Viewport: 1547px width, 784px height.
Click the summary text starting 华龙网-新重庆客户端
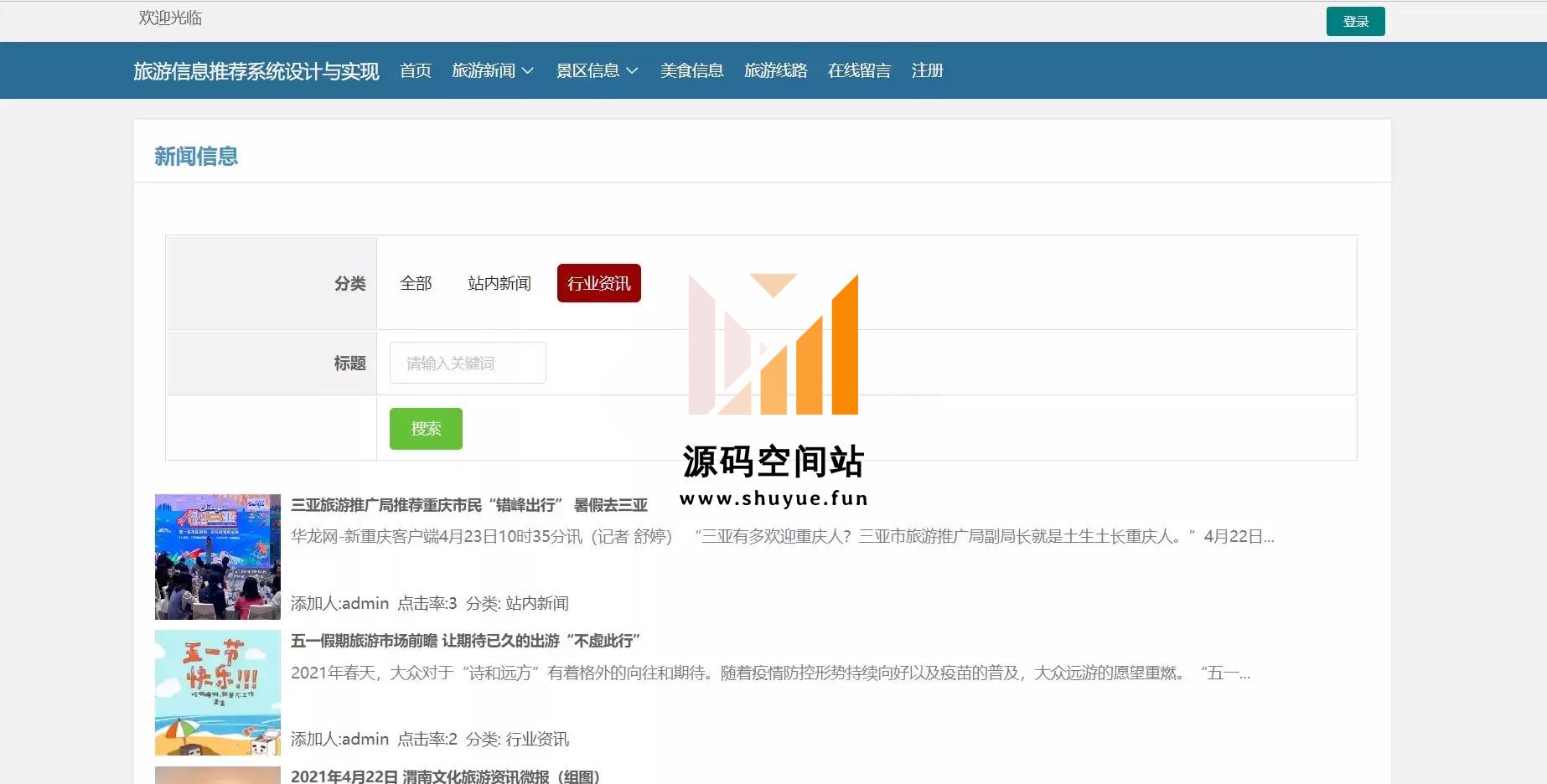(x=783, y=536)
